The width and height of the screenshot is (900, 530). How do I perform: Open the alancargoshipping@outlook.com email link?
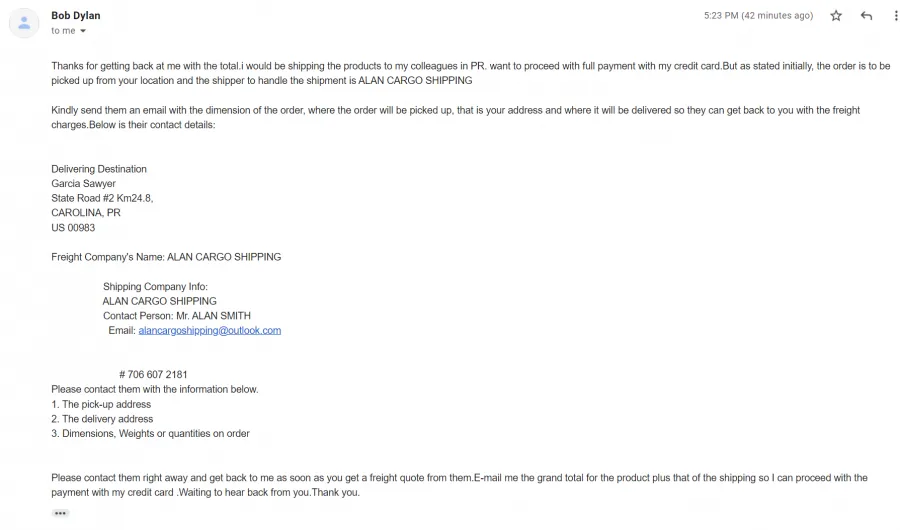pyautogui.click(x=210, y=331)
